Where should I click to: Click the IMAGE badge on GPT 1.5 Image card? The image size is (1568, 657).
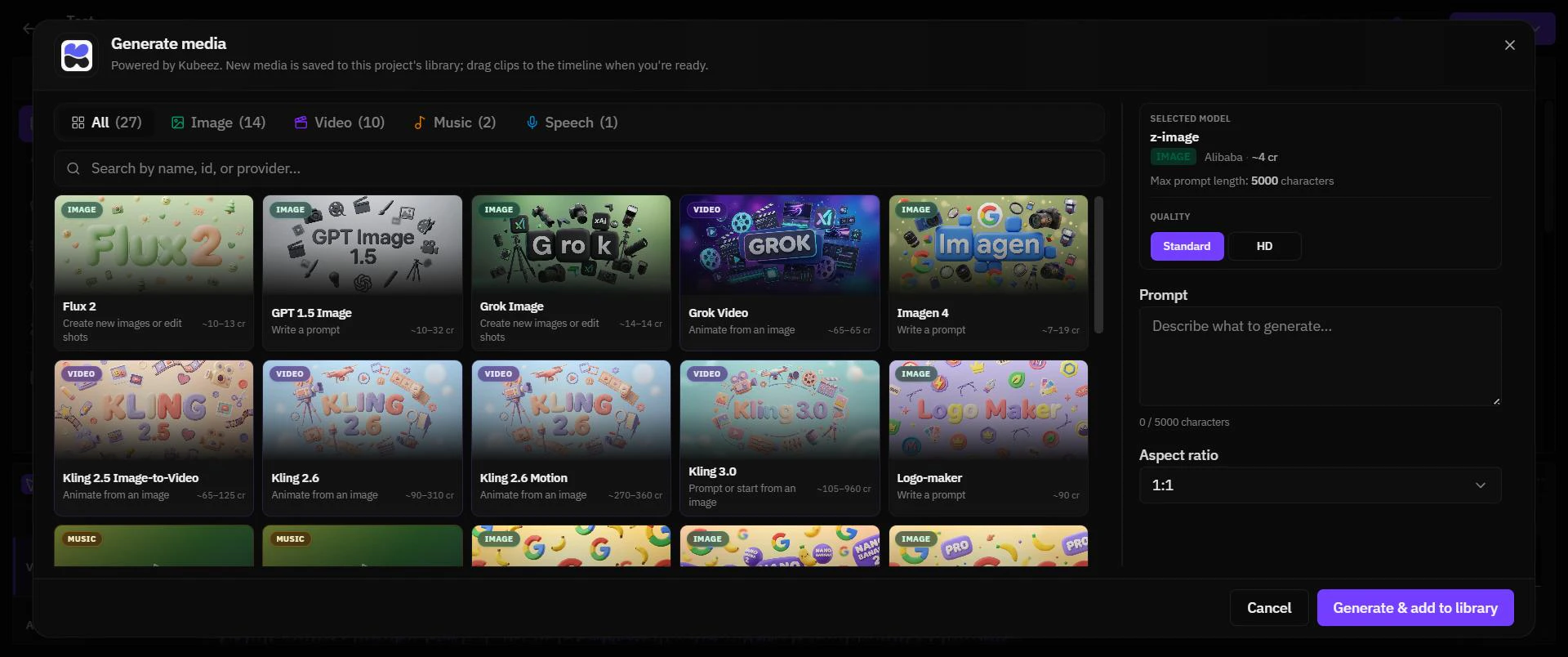pyautogui.click(x=290, y=210)
